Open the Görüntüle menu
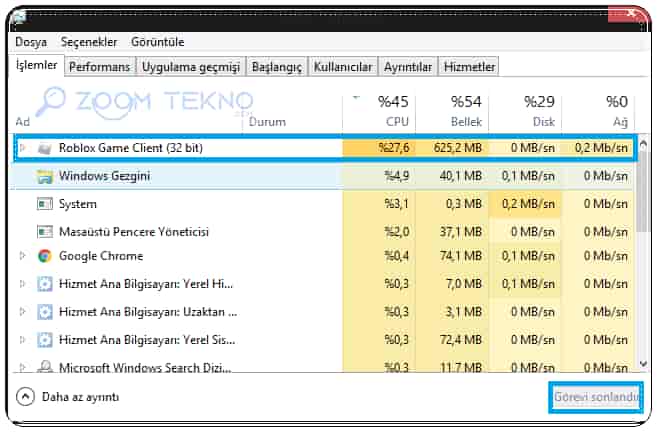 pos(158,42)
